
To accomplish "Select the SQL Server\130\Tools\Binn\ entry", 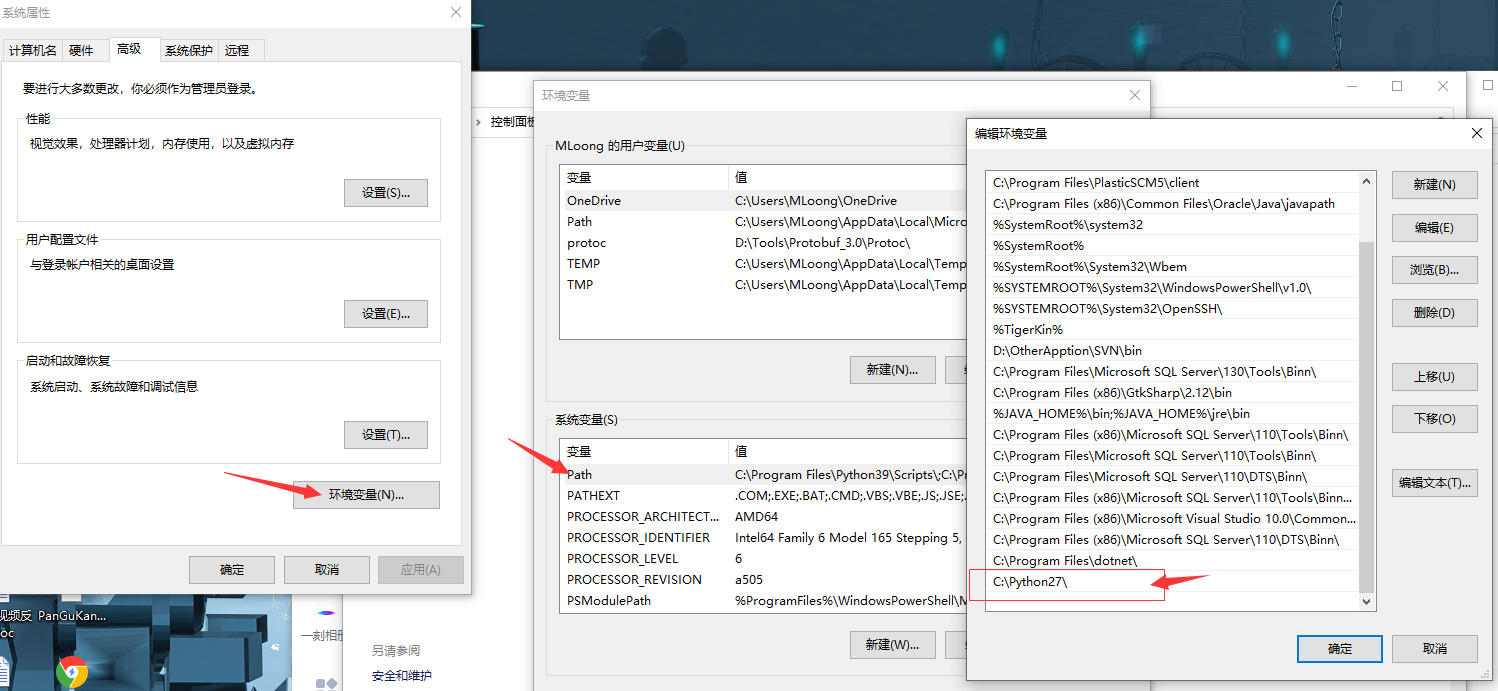I will click(1172, 372).
